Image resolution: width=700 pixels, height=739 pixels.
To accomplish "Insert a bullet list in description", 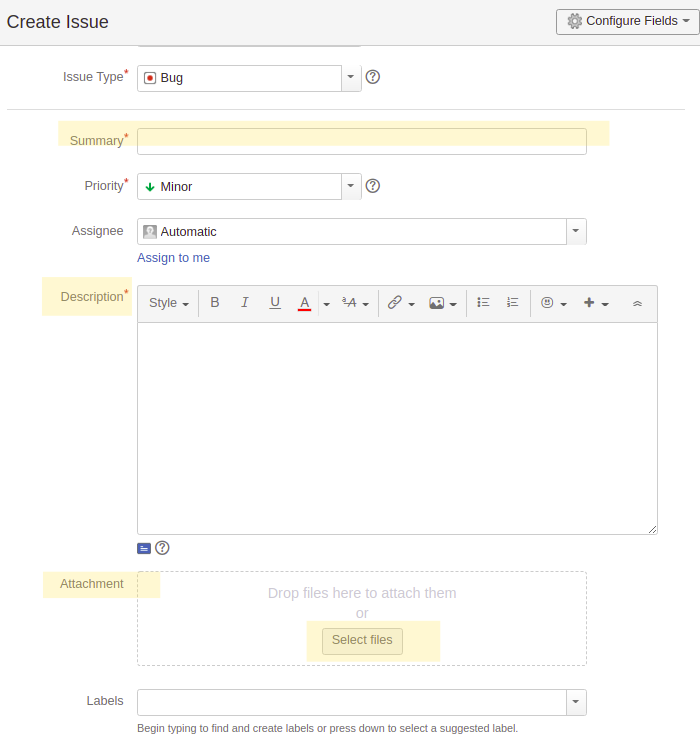I will 483,303.
